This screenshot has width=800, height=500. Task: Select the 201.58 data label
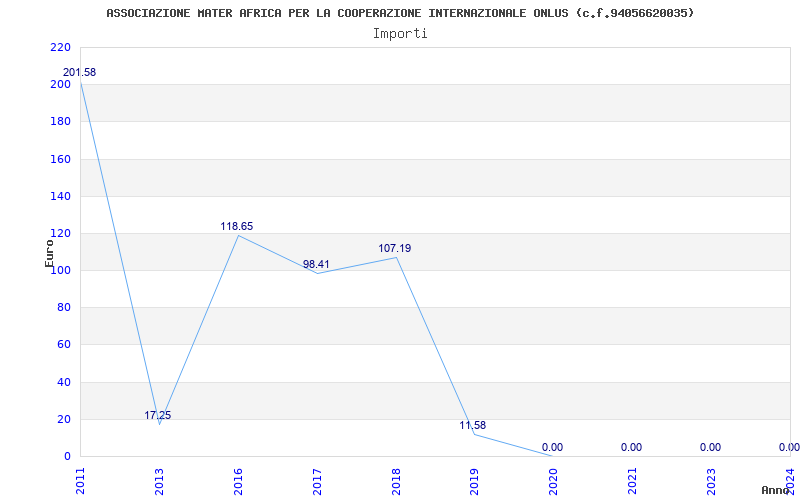point(79,72)
